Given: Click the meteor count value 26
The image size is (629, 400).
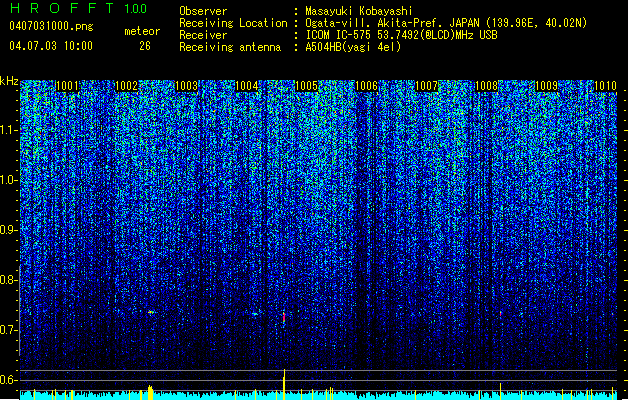Looking at the screenshot, I should click(x=145, y=46).
